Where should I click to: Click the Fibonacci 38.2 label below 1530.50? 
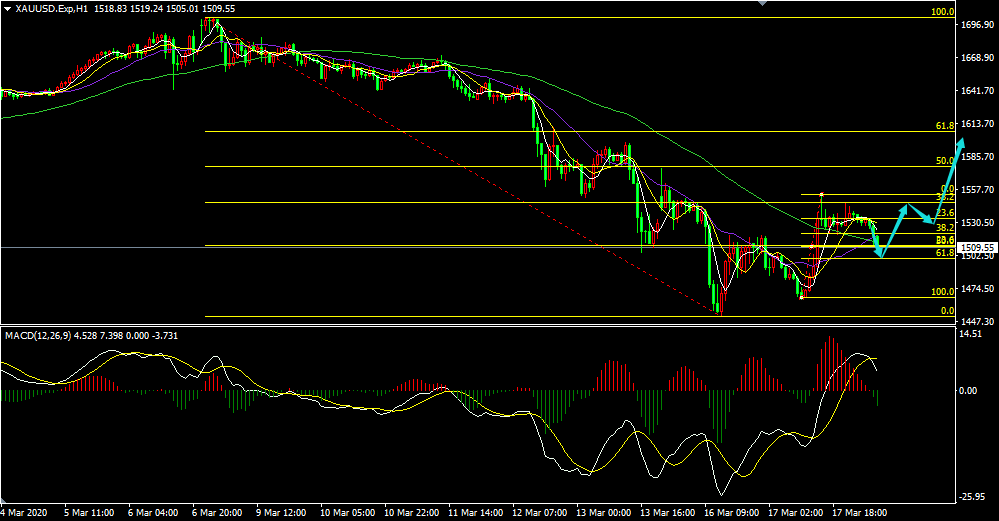click(945, 227)
